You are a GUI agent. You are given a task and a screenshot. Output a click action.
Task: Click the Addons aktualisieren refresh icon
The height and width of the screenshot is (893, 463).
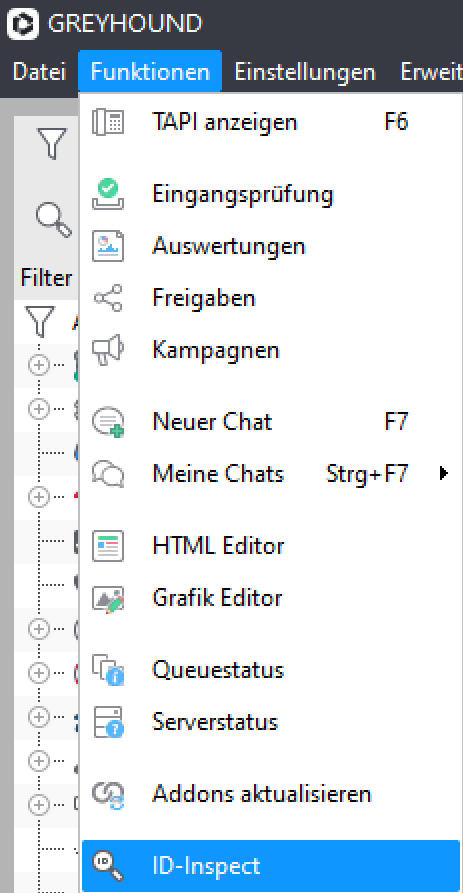[x=108, y=794]
